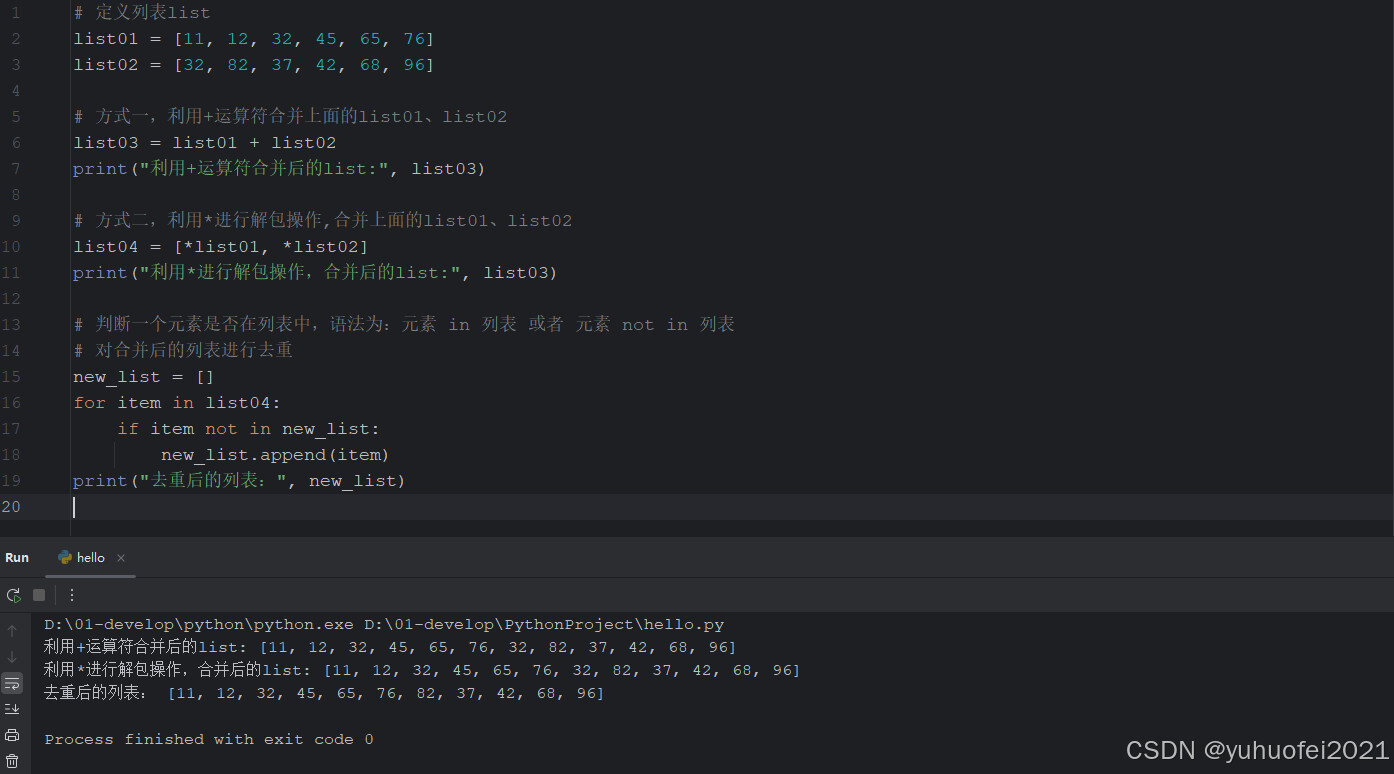Click console output '利用*进行解包操作' line
This screenshot has height=774, width=1394.
pos(422,671)
